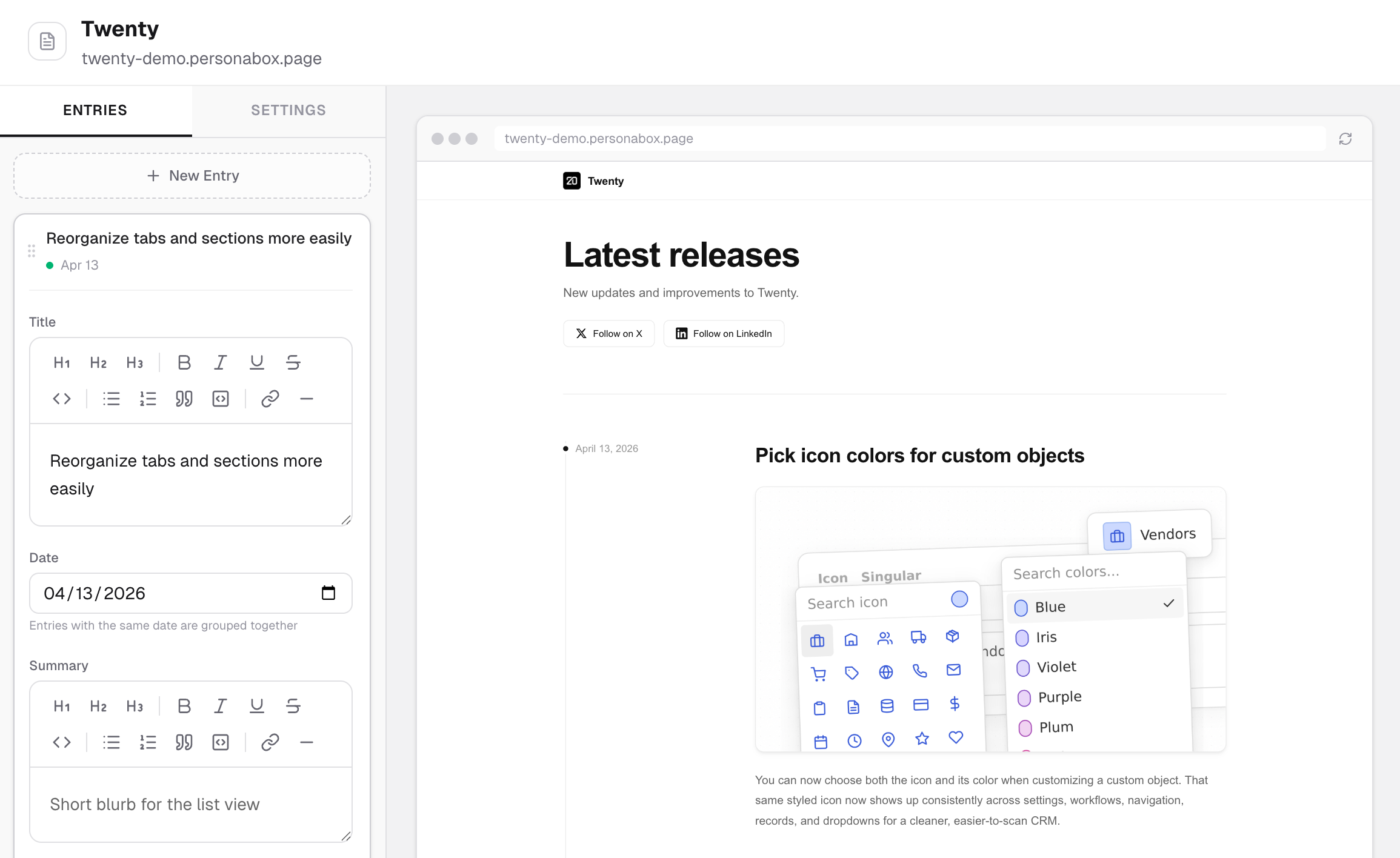Toggle bold in Title toolbar
Image resolution: width=1400 pixels, height=858 pixels.
[184, 362]
